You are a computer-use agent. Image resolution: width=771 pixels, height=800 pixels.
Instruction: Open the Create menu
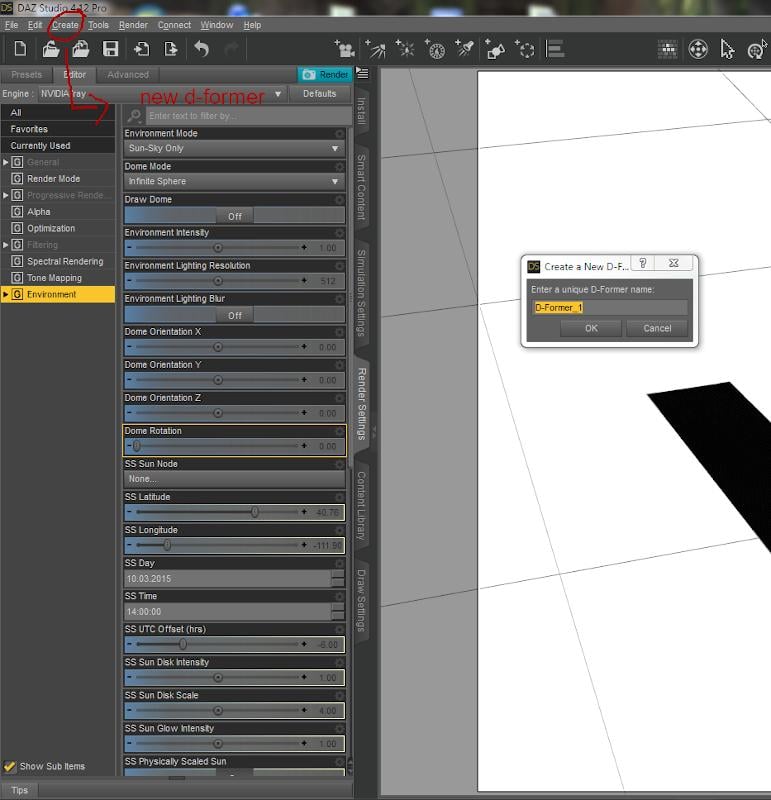coord(65,25)
